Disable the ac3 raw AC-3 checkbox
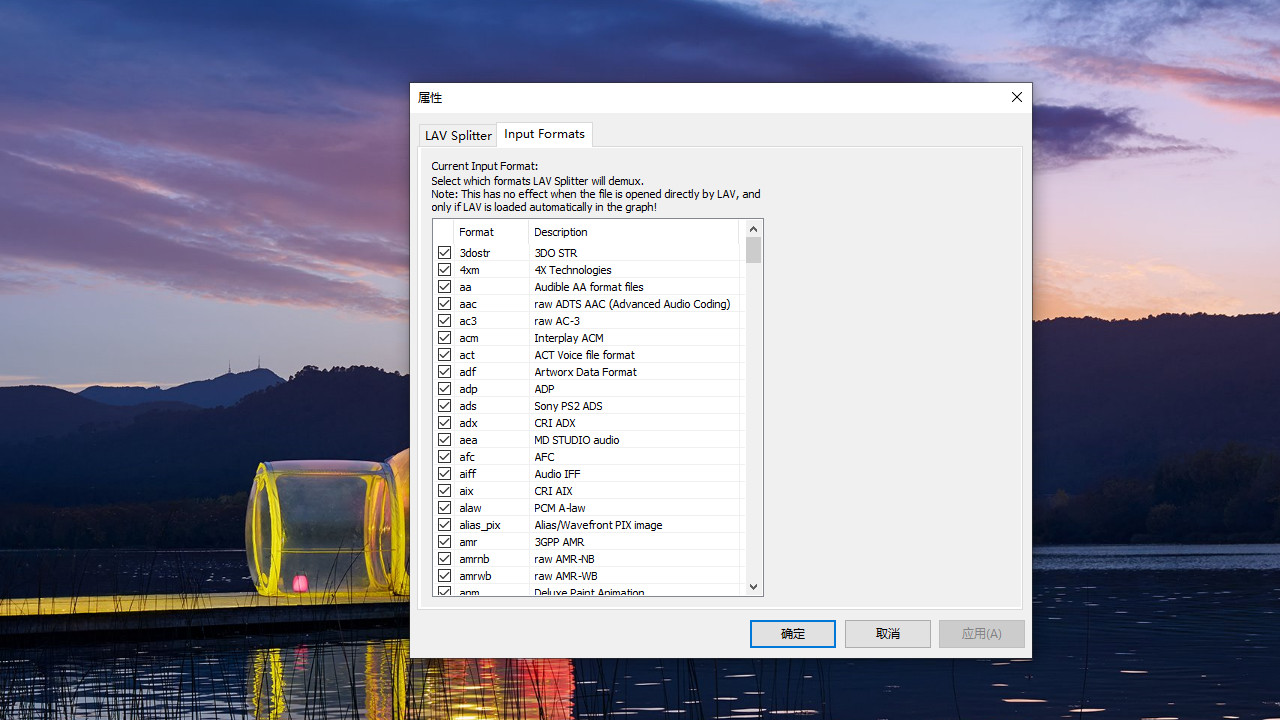 444,321
